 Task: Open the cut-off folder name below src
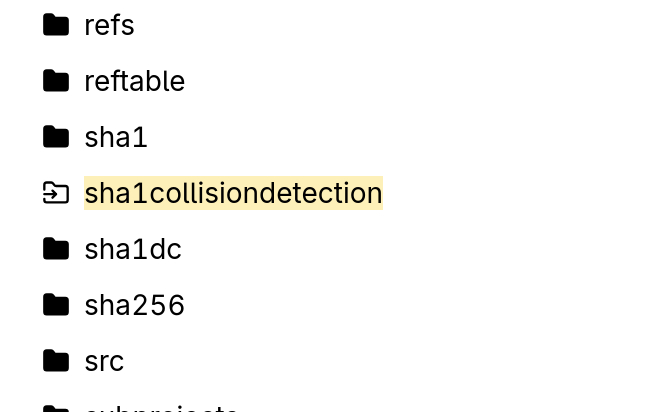point(160,408)
